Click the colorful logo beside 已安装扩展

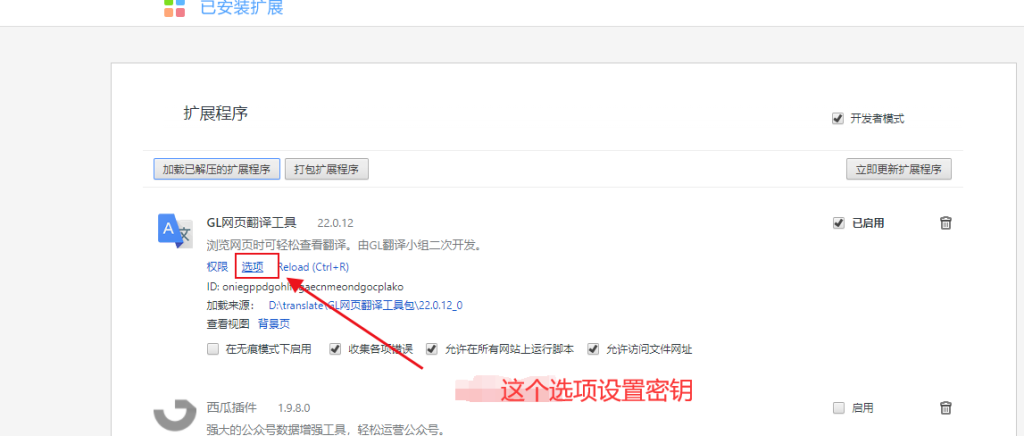(175, 8)
